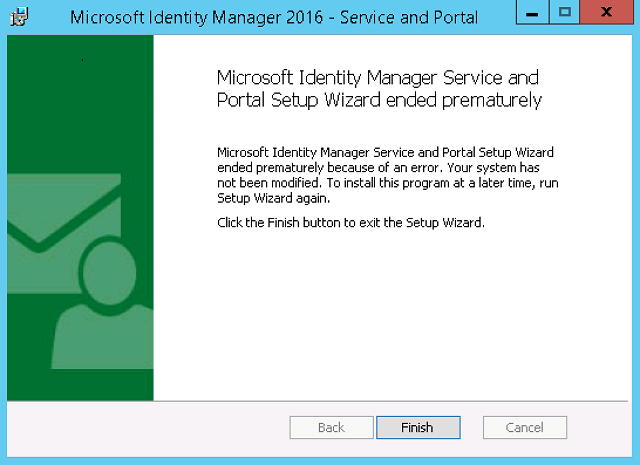Minimize the Setup Wizard window

coord(532,12)
